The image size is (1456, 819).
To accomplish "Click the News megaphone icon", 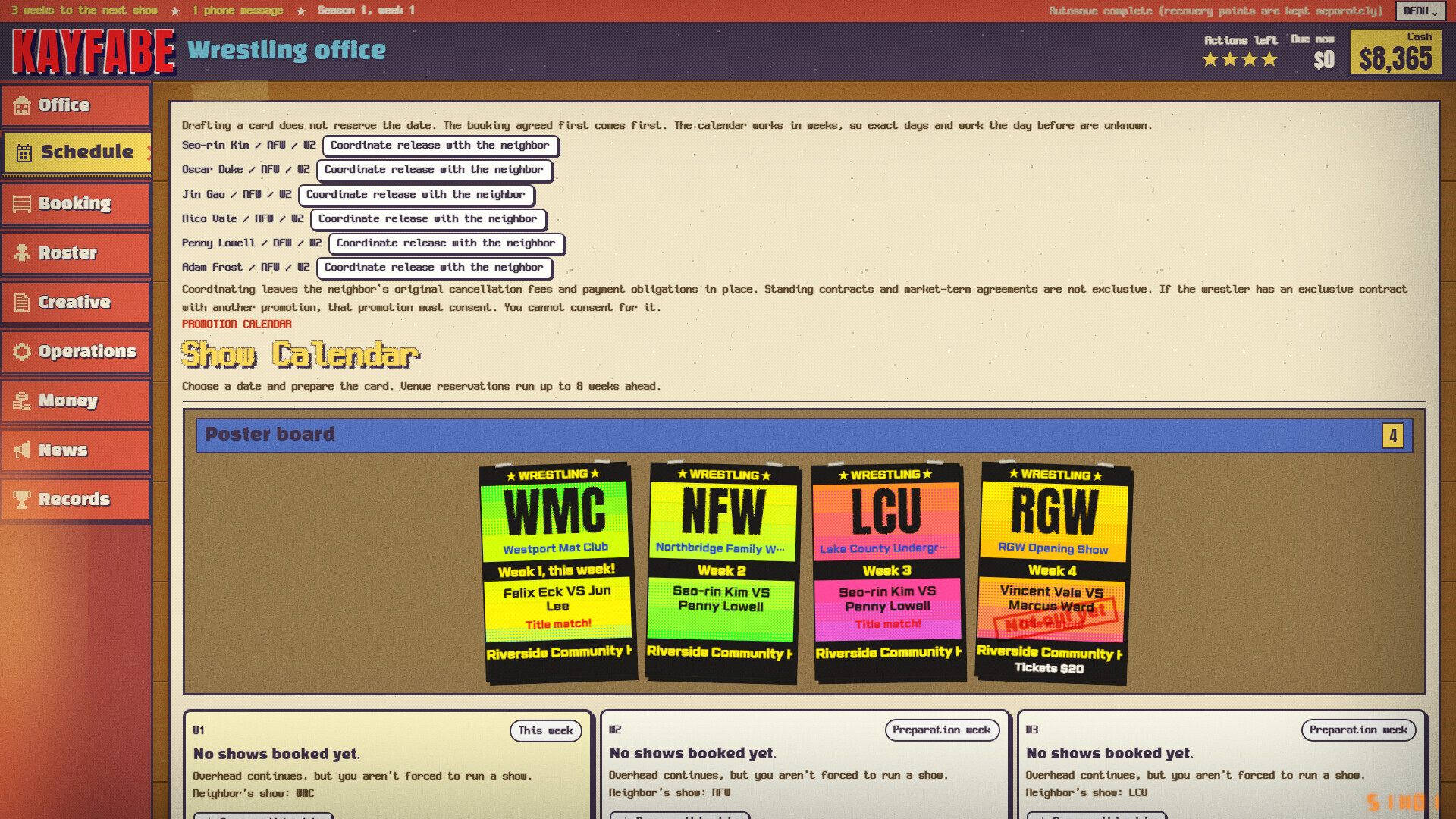I will coord(22,450).
